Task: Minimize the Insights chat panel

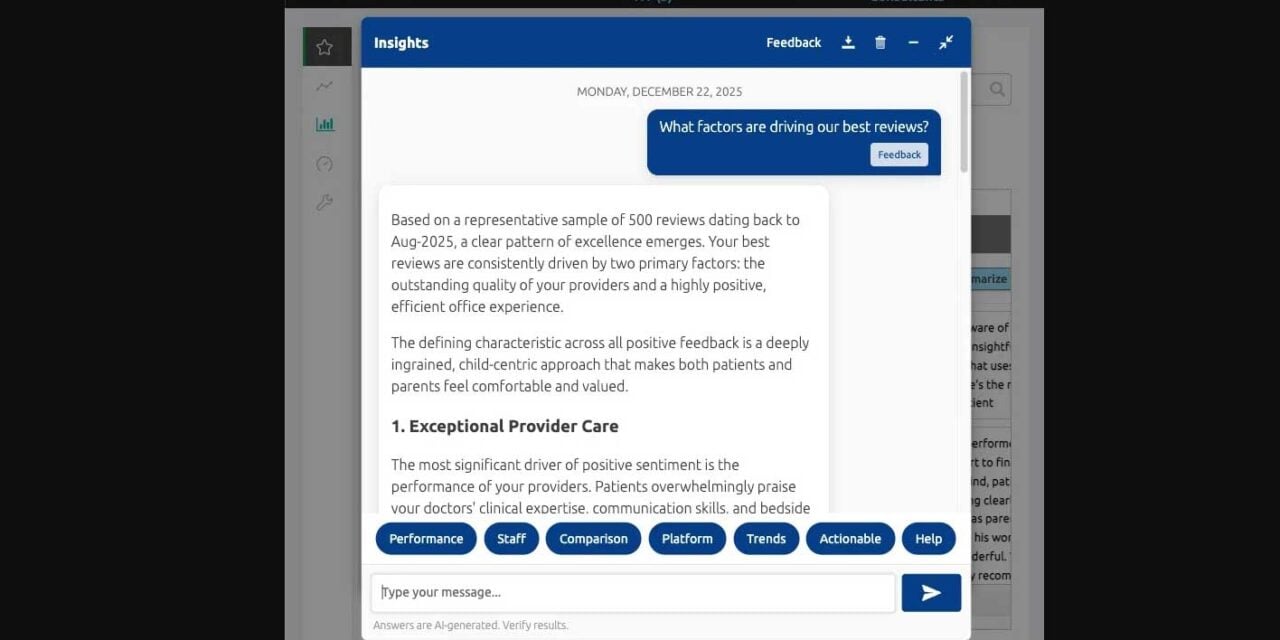Action: pos(913,43)
